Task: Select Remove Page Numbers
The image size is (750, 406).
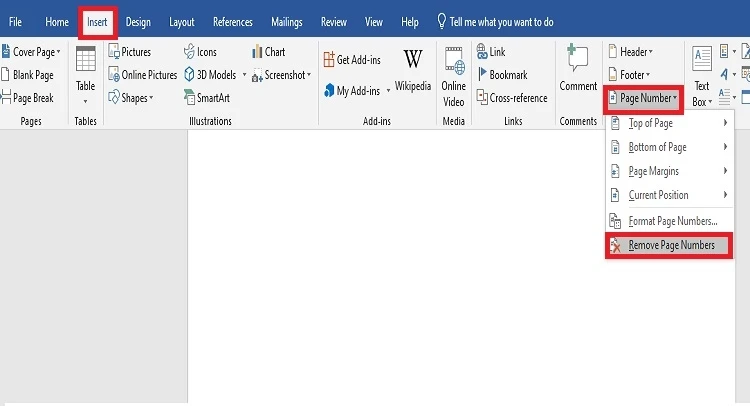Action: pyautogui.click(x=669, y=245)
